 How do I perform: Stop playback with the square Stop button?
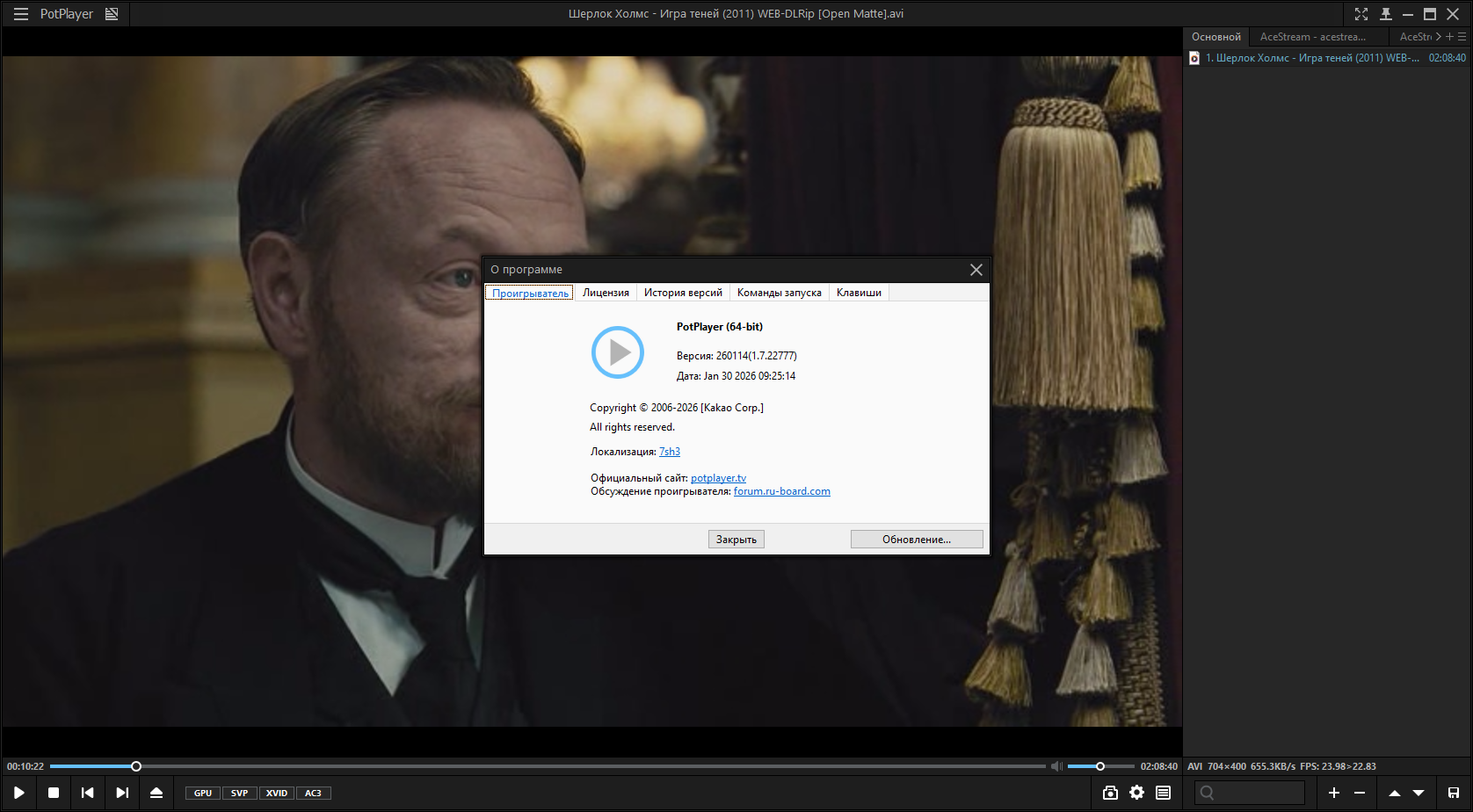pos(54,793)
